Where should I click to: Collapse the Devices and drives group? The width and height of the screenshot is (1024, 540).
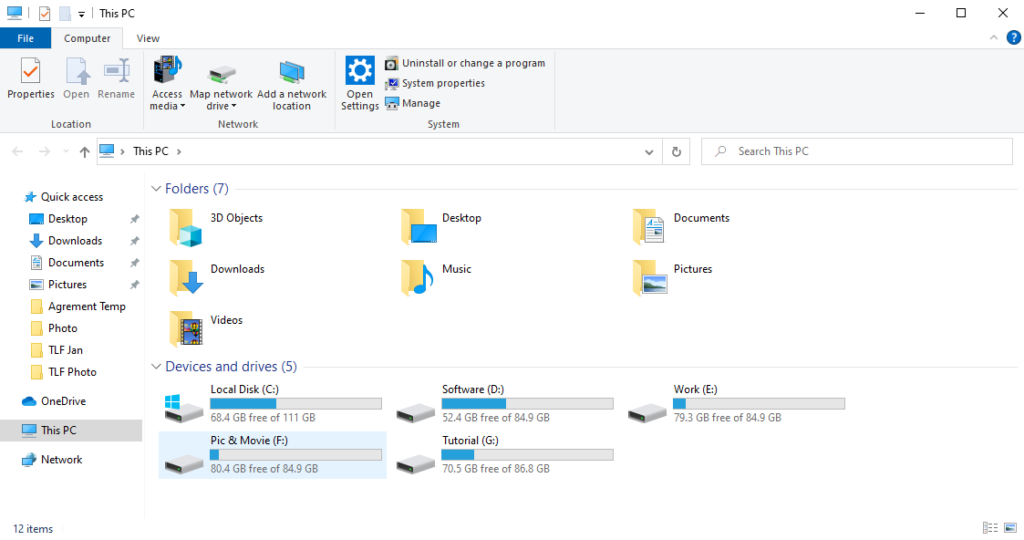[156, 367]
